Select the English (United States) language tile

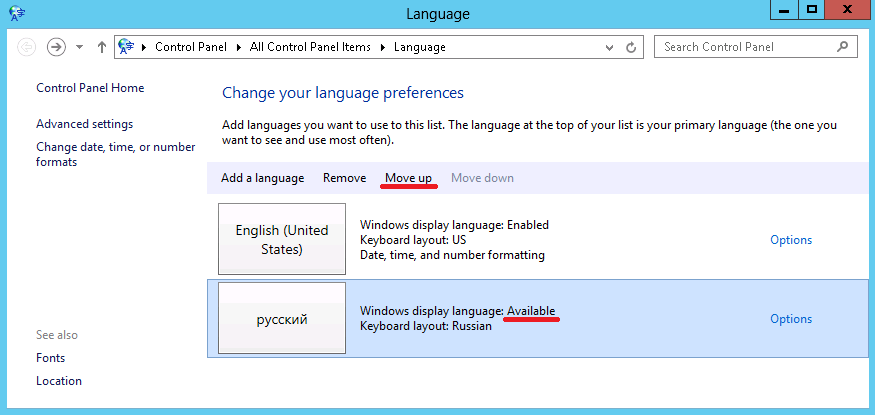coord(282,240)
